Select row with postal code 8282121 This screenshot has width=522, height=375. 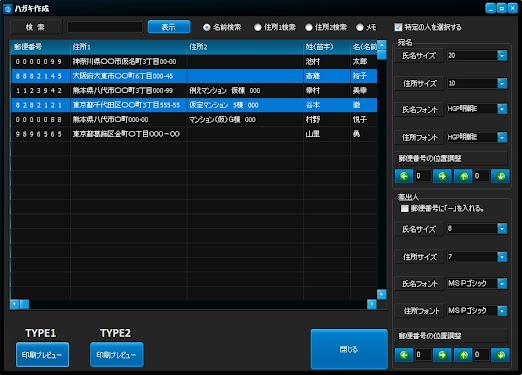tap(194, 105)
